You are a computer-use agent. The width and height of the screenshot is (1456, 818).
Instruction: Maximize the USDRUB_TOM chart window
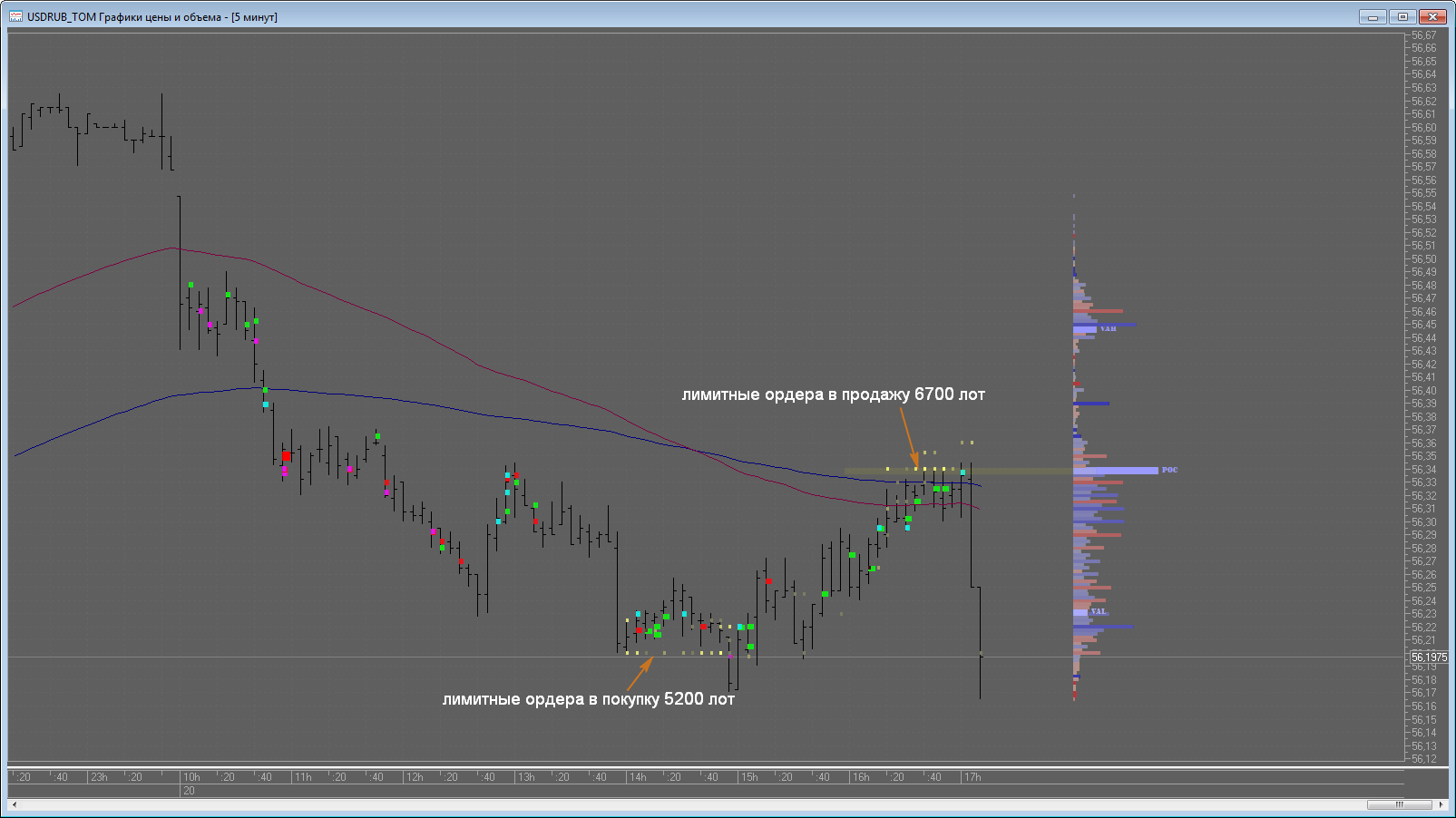(1402, 16)
